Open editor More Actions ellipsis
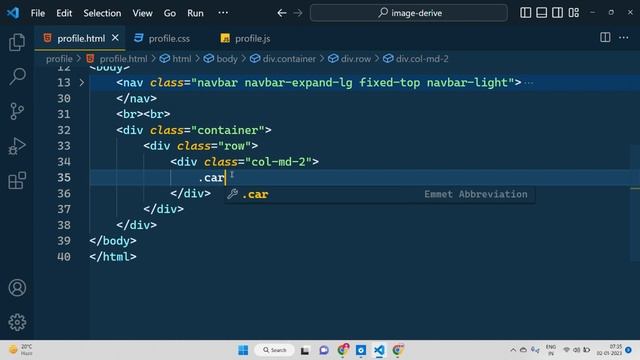 624,38
